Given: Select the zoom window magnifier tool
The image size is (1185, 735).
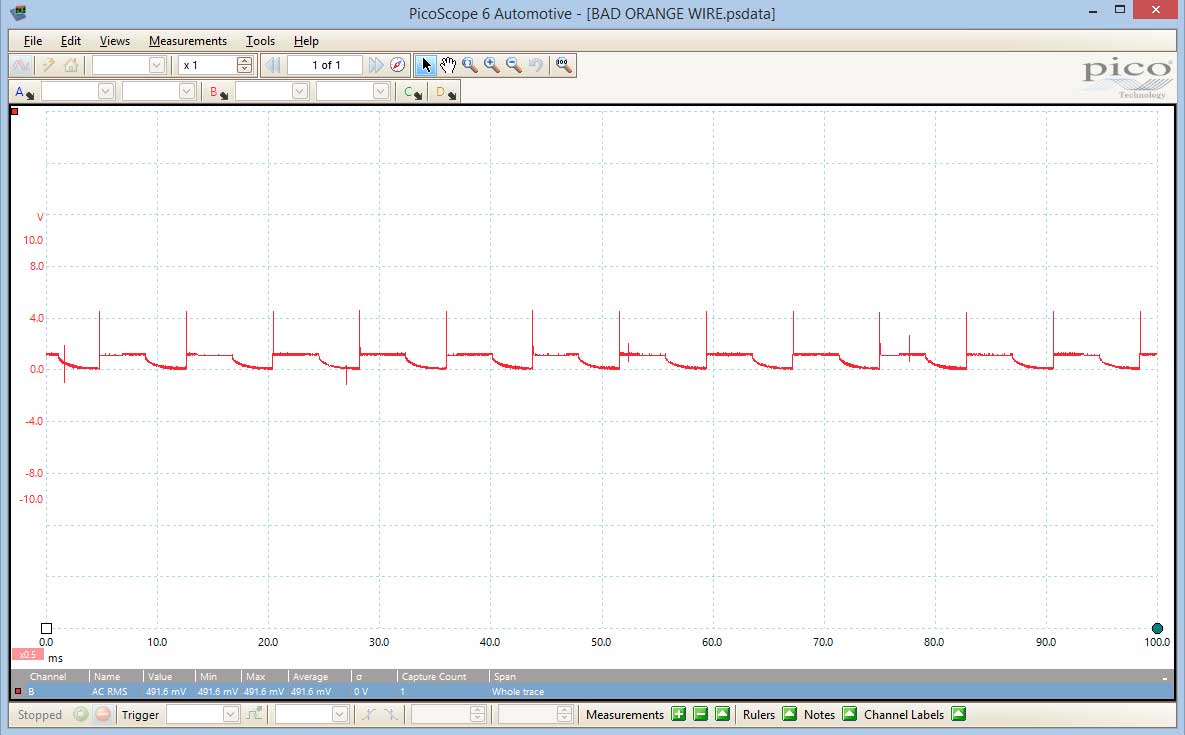Looking at the screenshot, I should (x=470, y=65).
